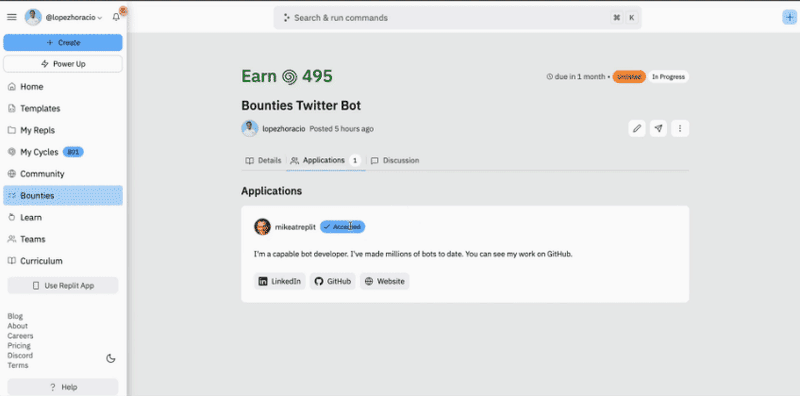
Task: Click the In Progress status badge
Action: 668,77
